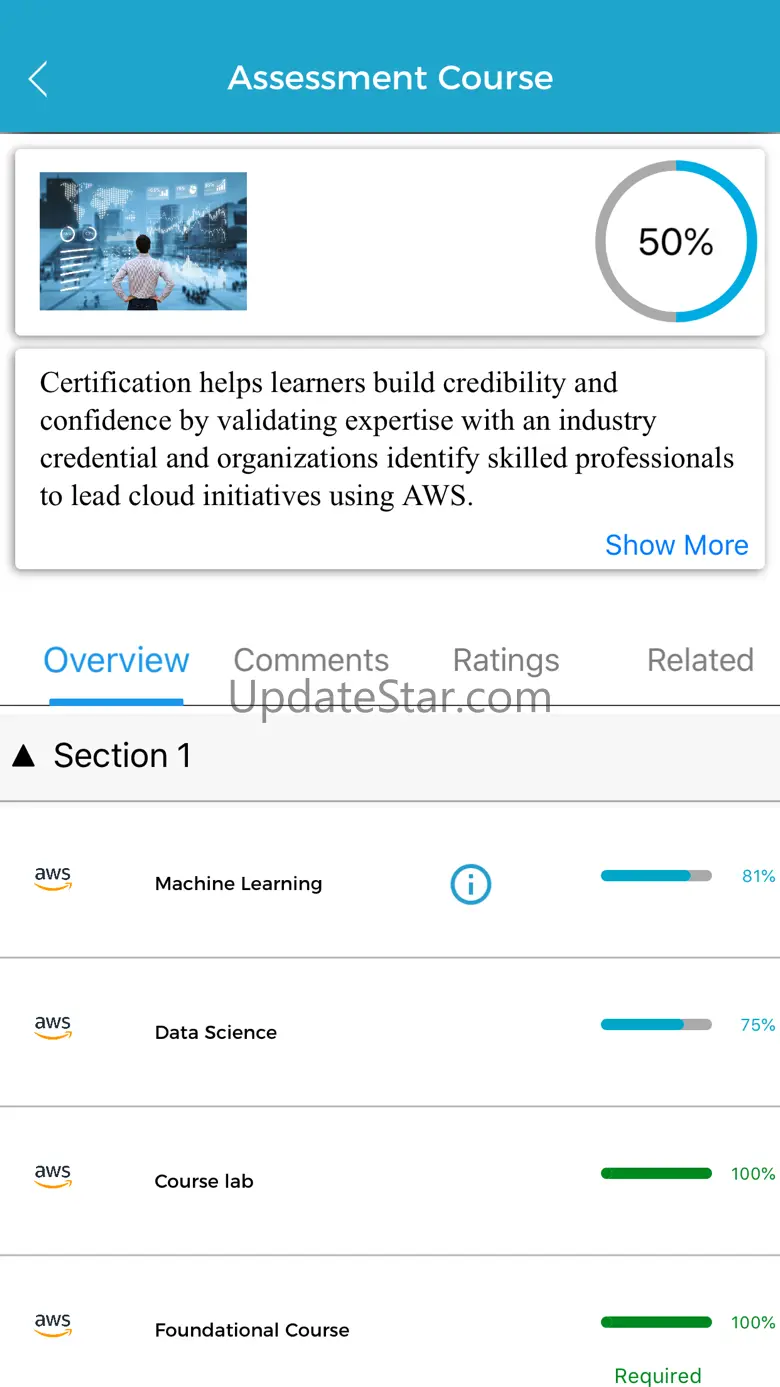
Task: Click AWS logo beside Course lab
Action: tap(53, 1177)
